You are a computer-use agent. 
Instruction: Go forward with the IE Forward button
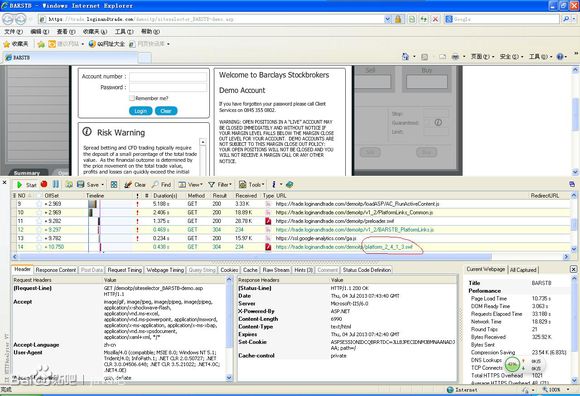(21, 19)
